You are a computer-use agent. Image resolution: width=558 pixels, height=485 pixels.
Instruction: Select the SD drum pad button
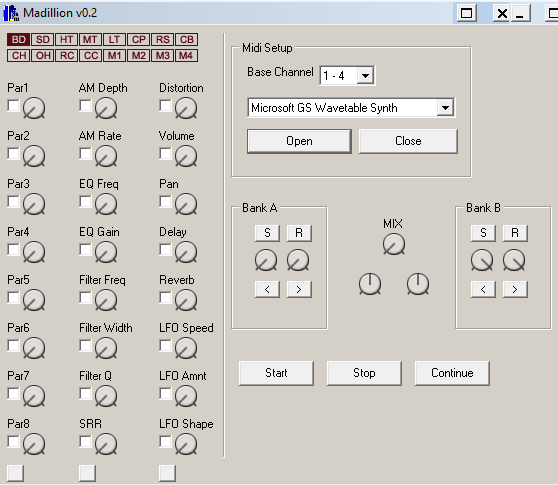click(42, 39)
